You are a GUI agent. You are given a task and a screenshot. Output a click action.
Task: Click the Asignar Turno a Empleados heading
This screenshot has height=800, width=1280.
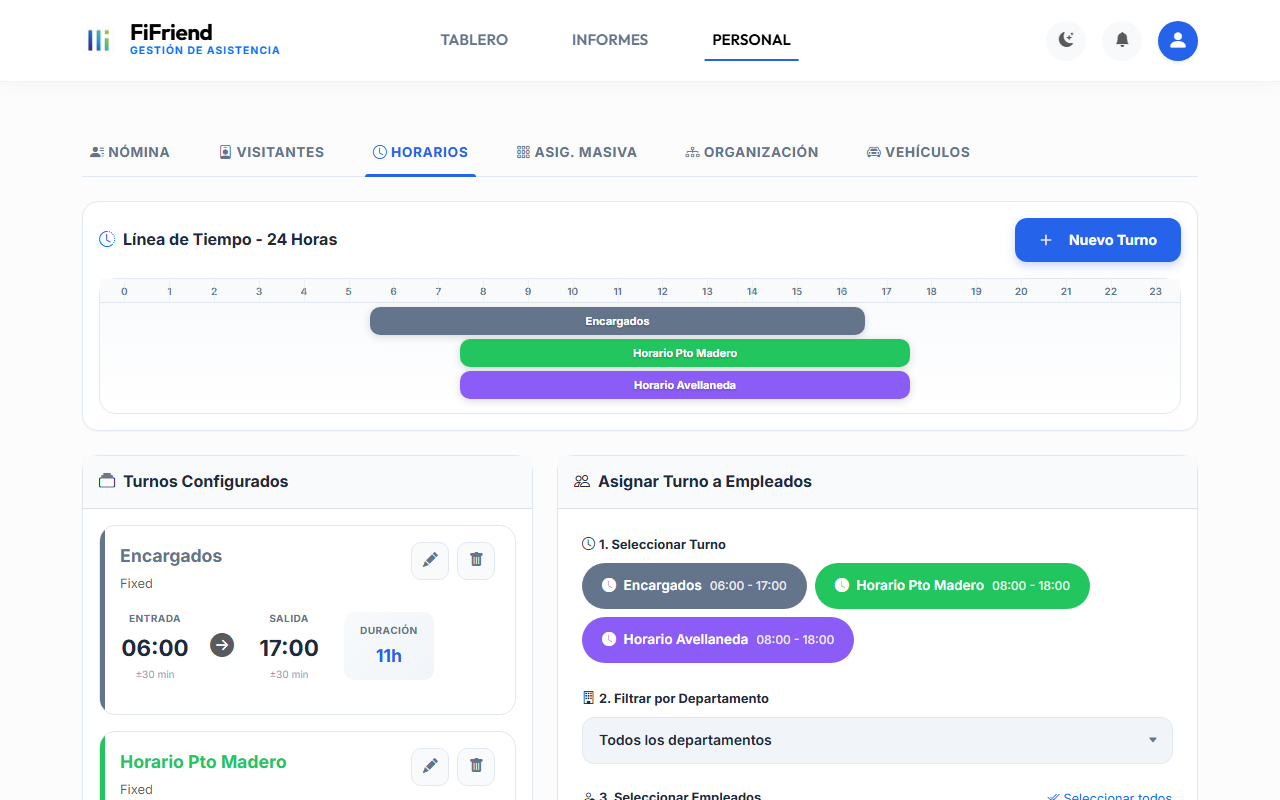(x=705, y=481)
